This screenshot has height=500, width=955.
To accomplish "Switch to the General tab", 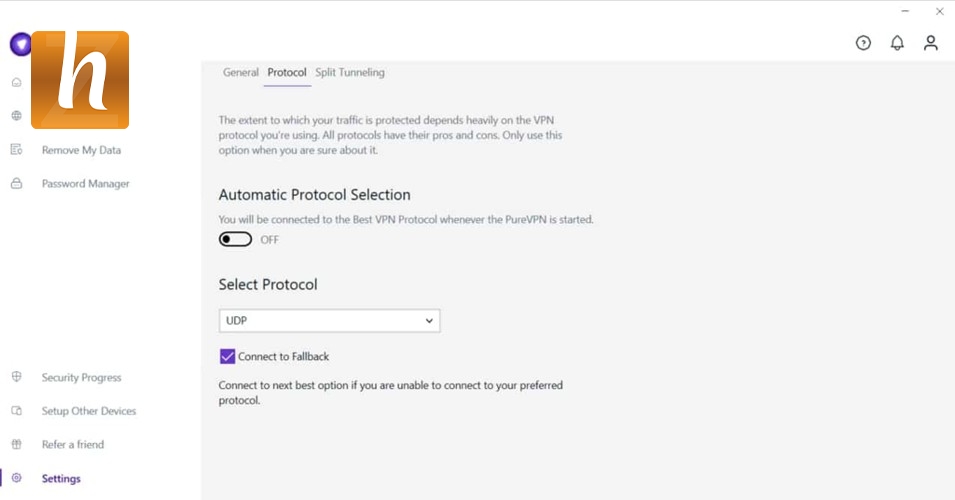I will 241,73.
